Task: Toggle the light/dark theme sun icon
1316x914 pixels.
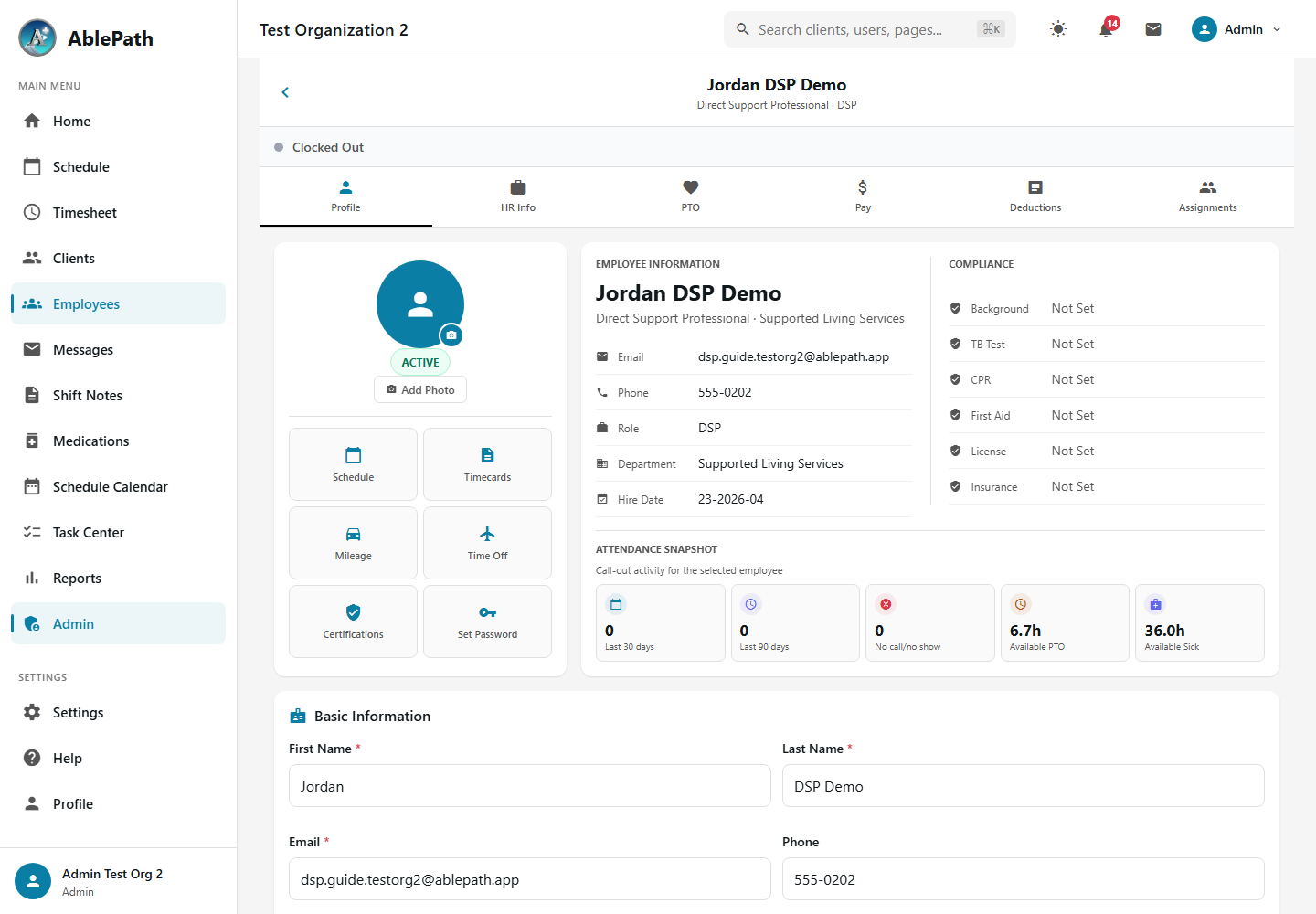Action: click(x=1058, y=29)
